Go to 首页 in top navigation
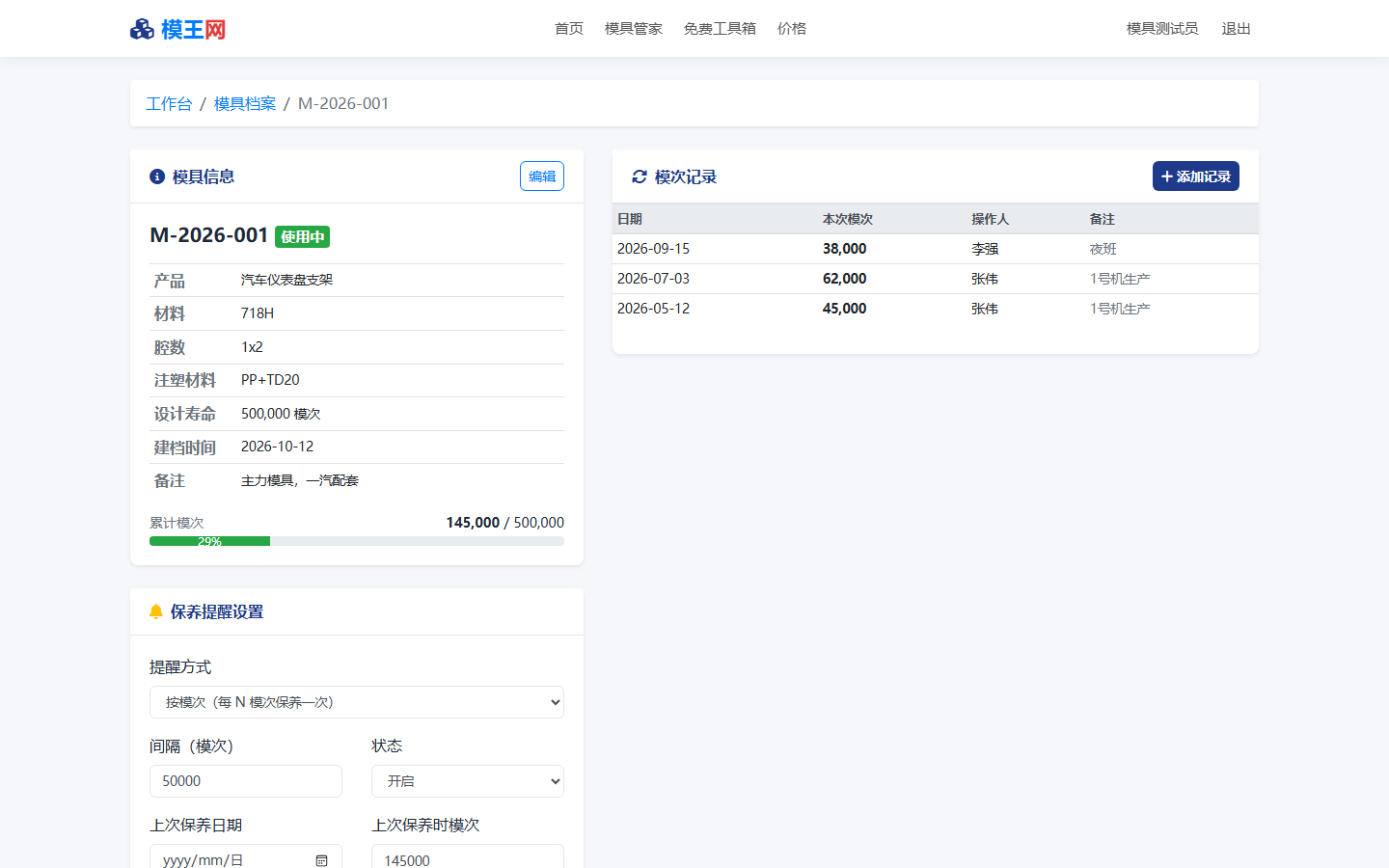Screen dimensions: 1389x868 [x=569, y=29]
